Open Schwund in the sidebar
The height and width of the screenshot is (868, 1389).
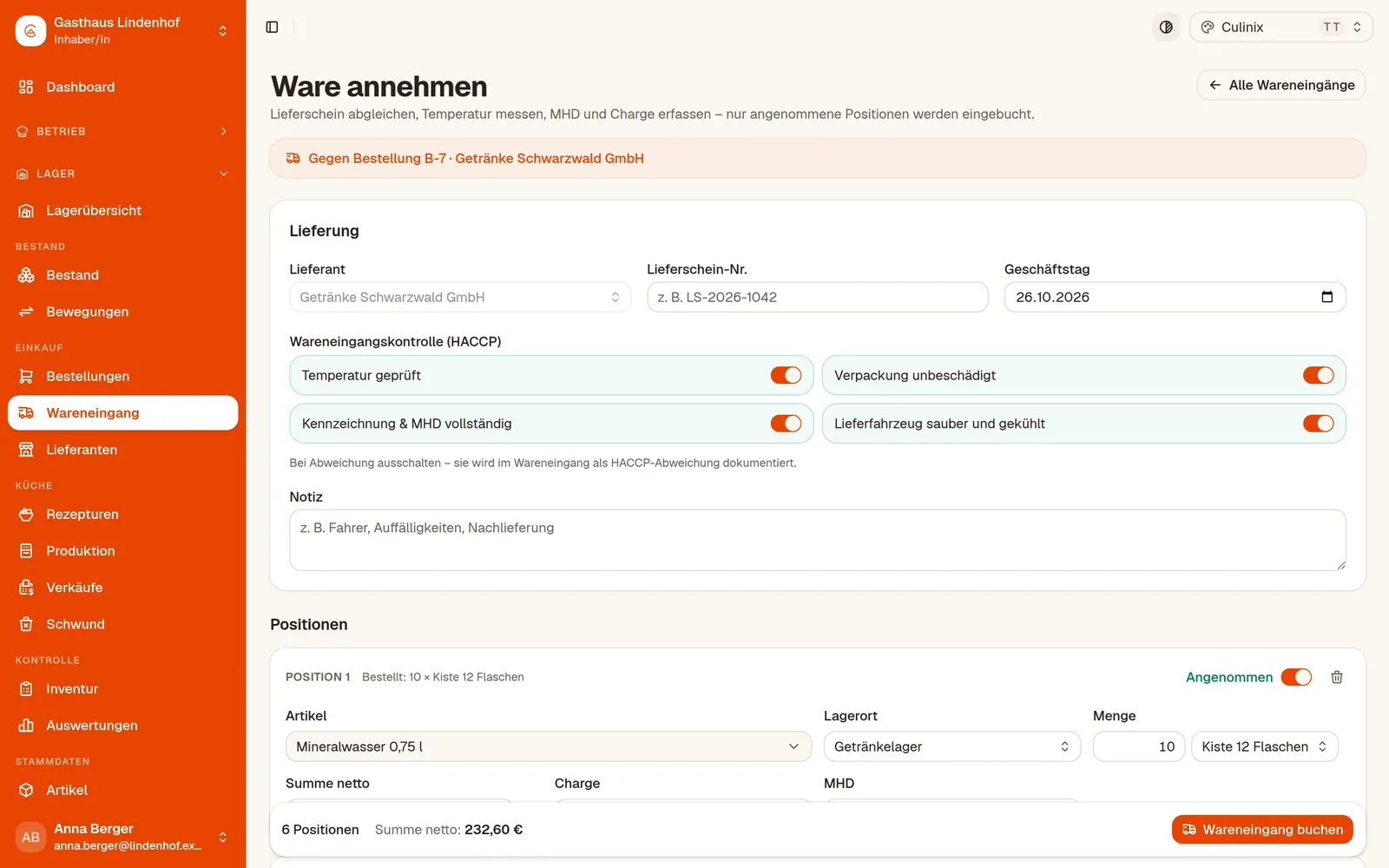pyautogui.click(x=122, y=624)
